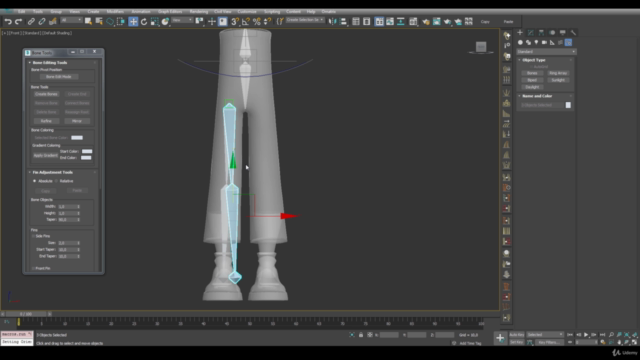This screenshot has width=640, height=360.
Task: Select the Absolute radio button
Action: pyautogui.click(x=35, y=181)
